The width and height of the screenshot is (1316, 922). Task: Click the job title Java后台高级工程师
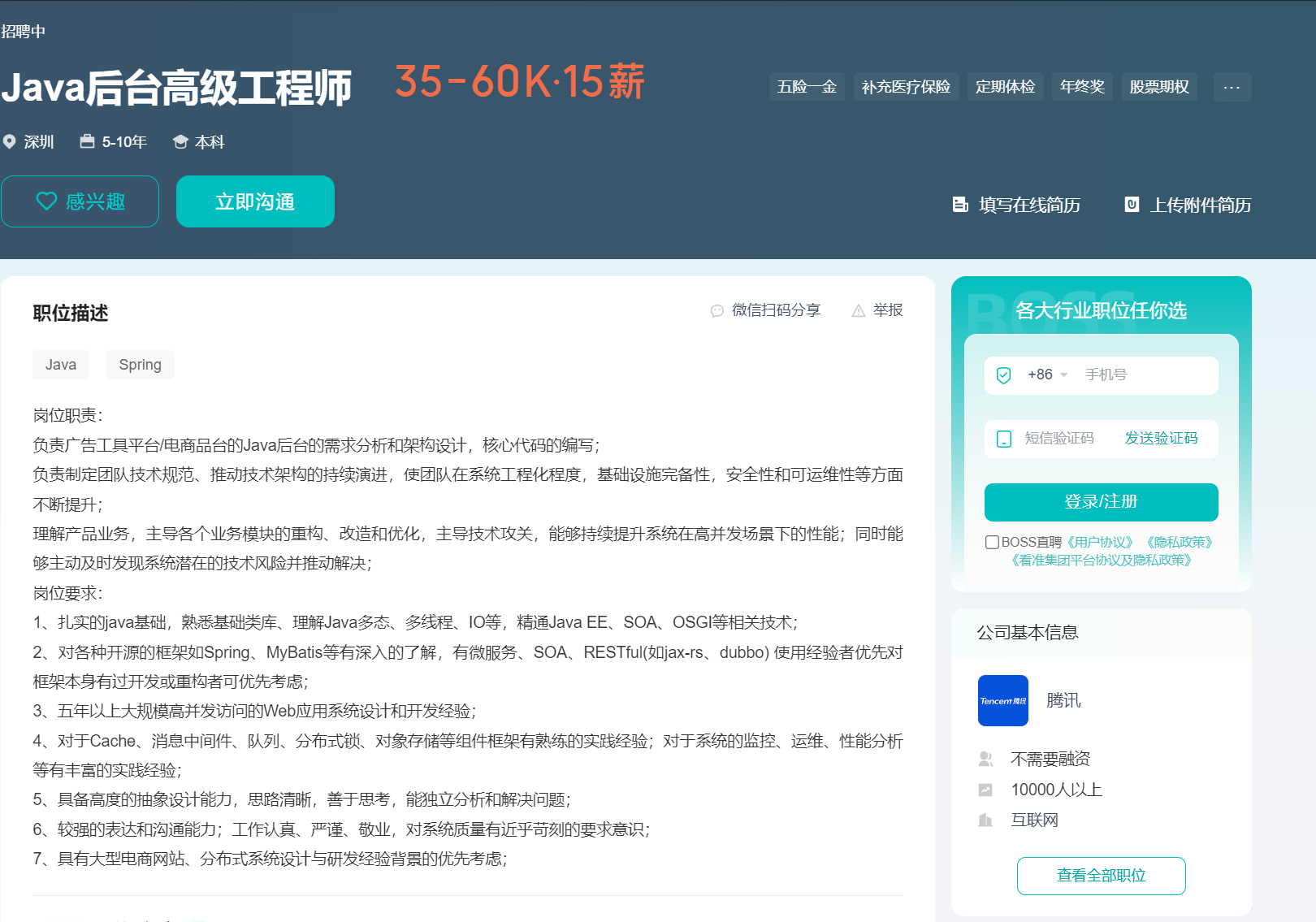point(176,88)
